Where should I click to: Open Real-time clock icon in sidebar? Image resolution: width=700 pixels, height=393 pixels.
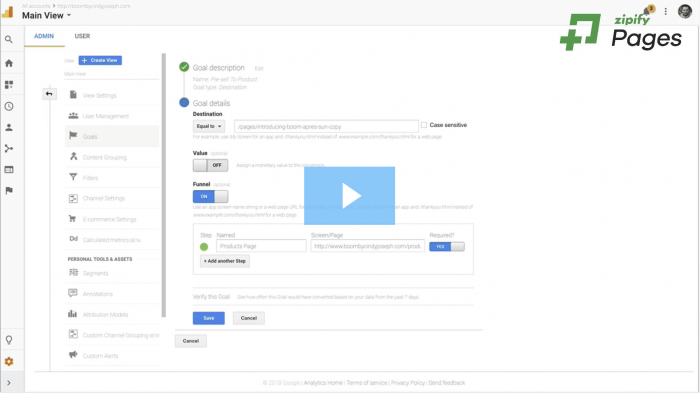pyautogui.click(x=8, y=106)
